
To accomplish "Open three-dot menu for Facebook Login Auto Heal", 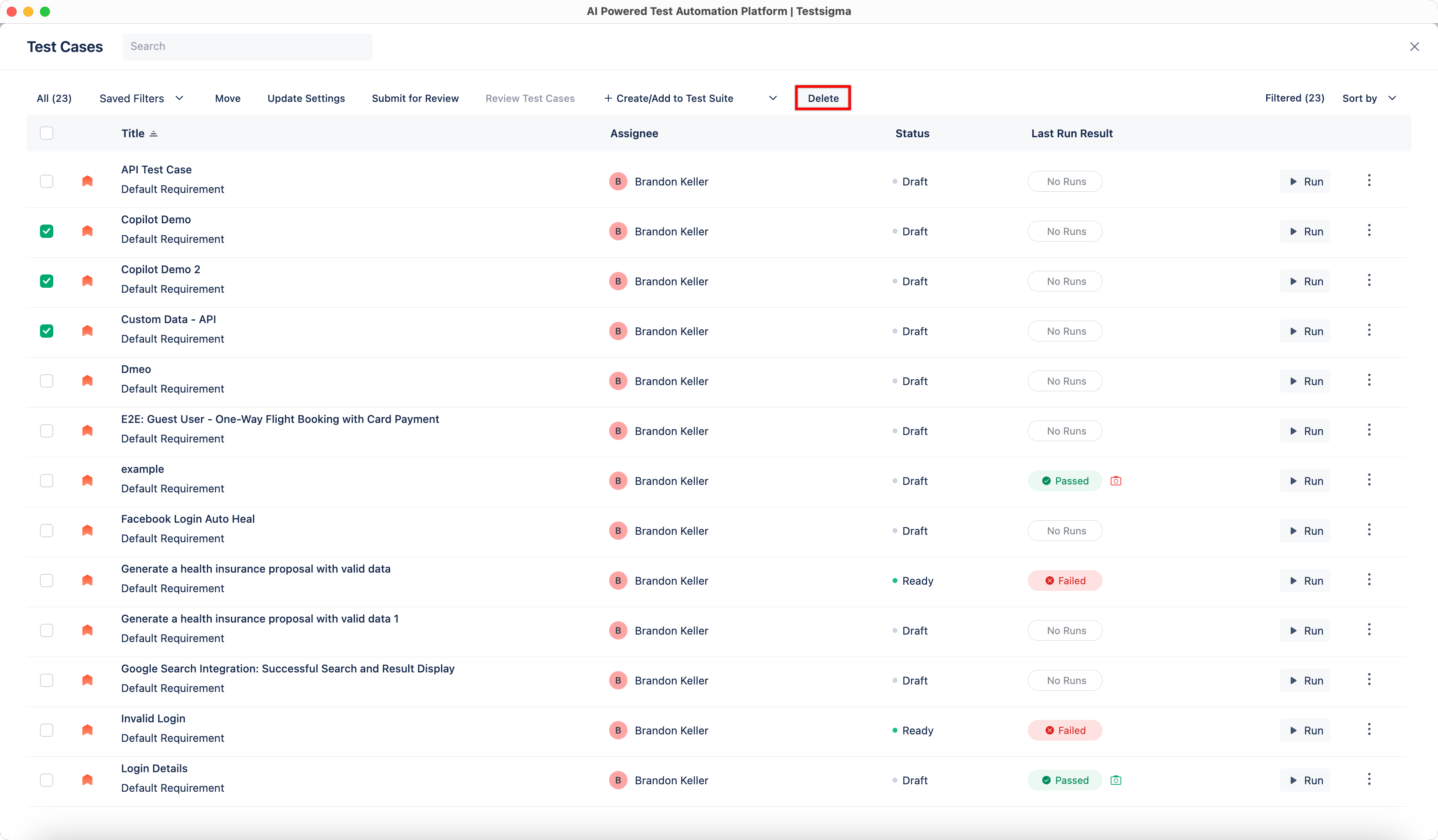I will point(1369,530).
